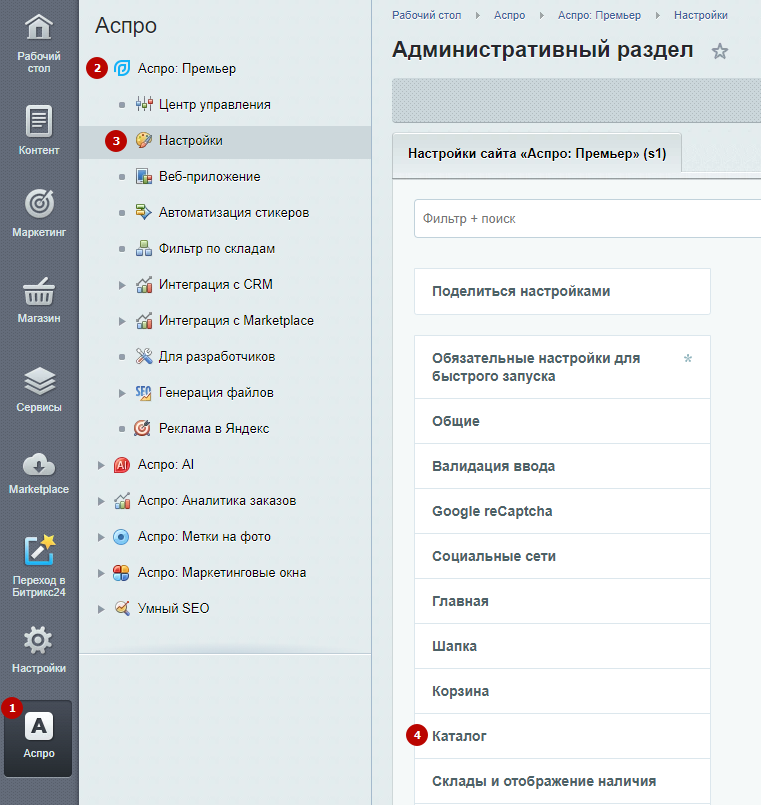Select Обязательные настройки для быстрого запуска

[562, 367]
